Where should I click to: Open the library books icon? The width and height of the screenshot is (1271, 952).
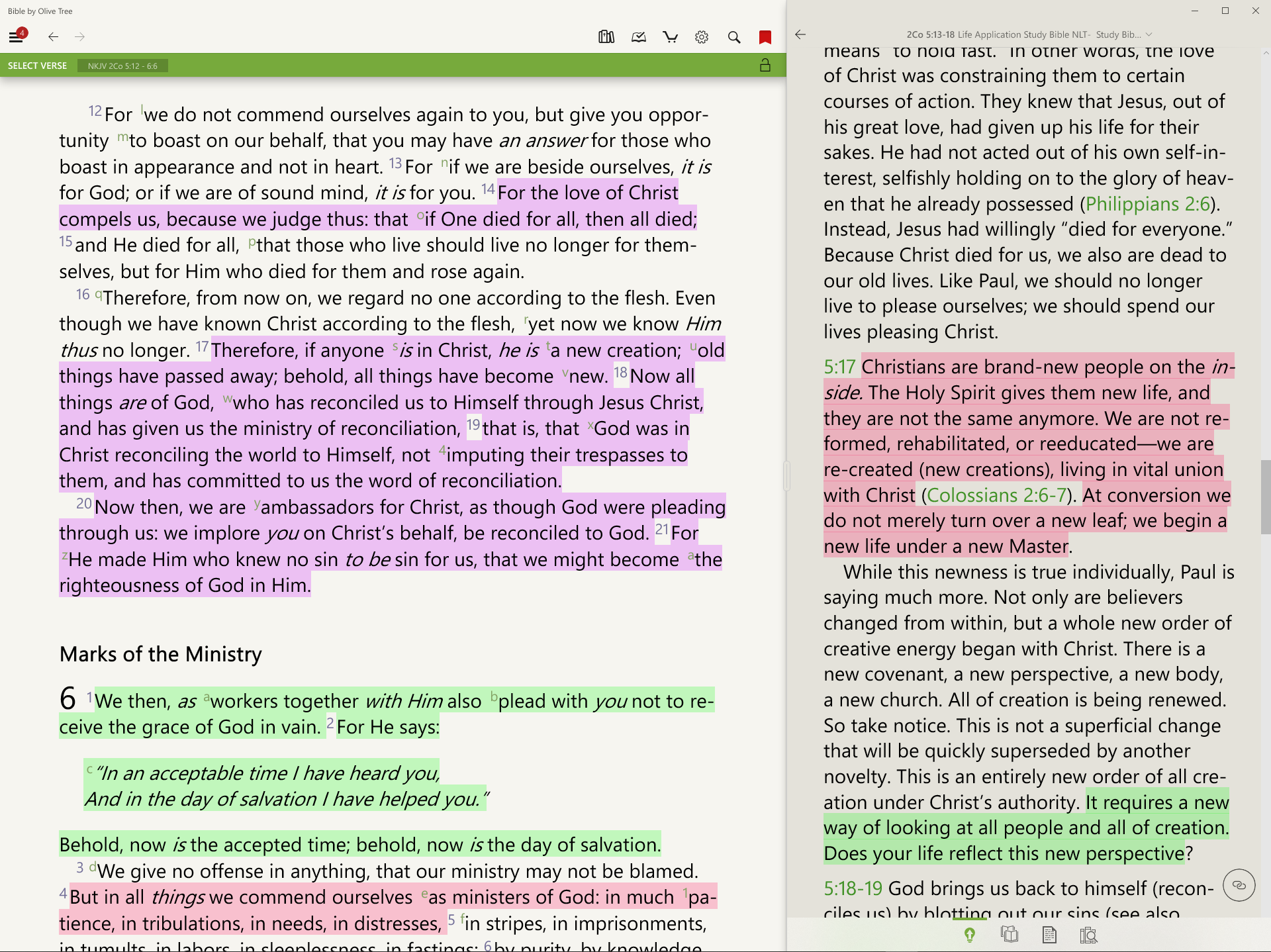[x=606, y=37]
